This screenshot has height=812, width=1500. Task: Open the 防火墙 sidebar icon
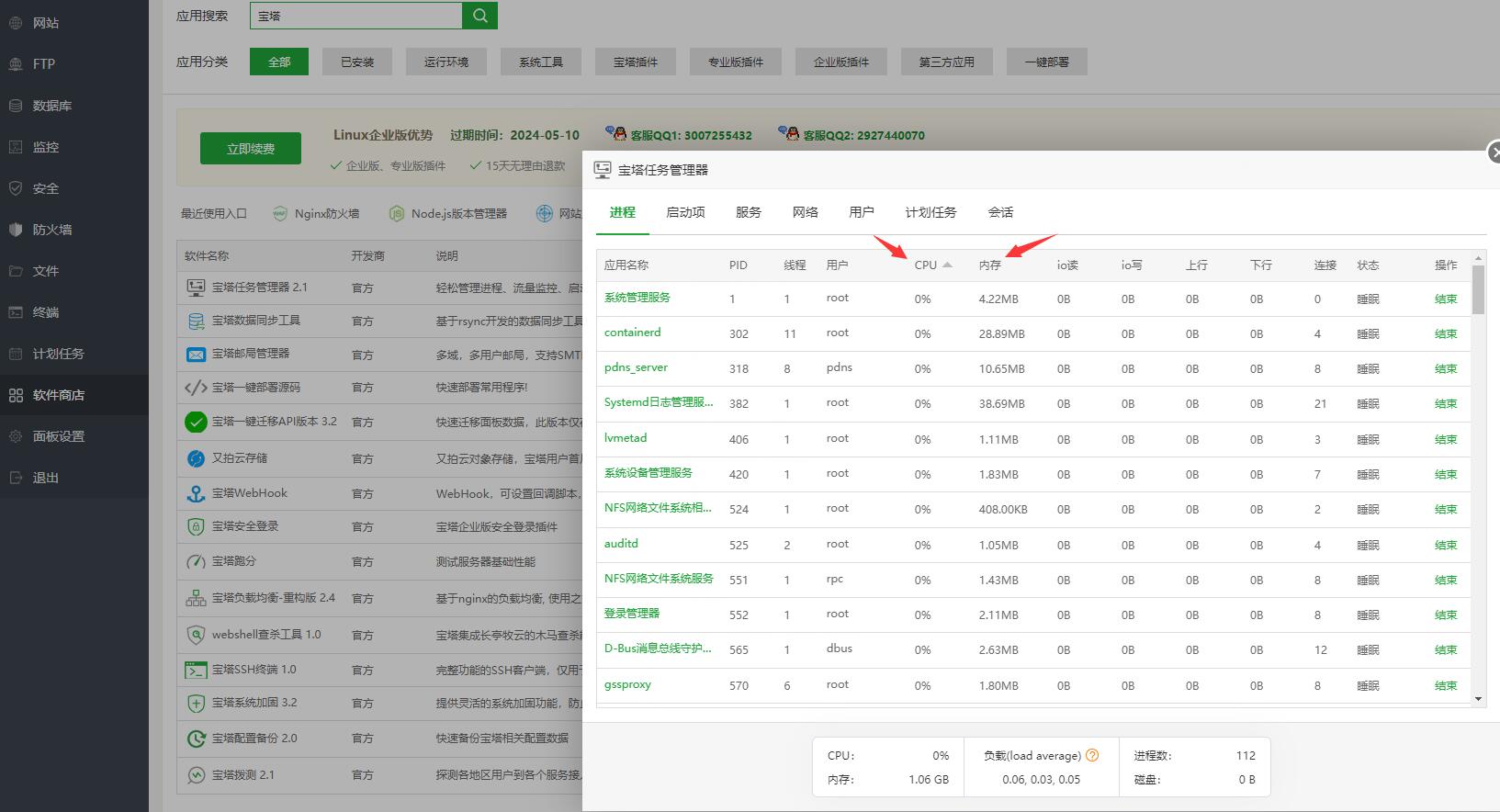(x=16, y=230)
